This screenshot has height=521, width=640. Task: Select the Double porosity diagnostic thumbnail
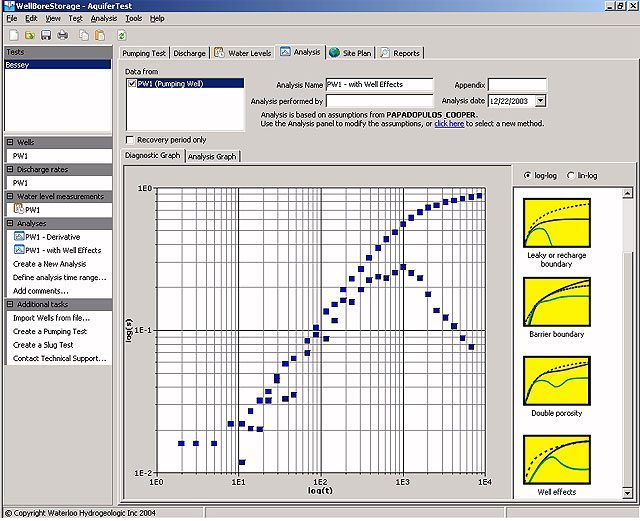557,381
